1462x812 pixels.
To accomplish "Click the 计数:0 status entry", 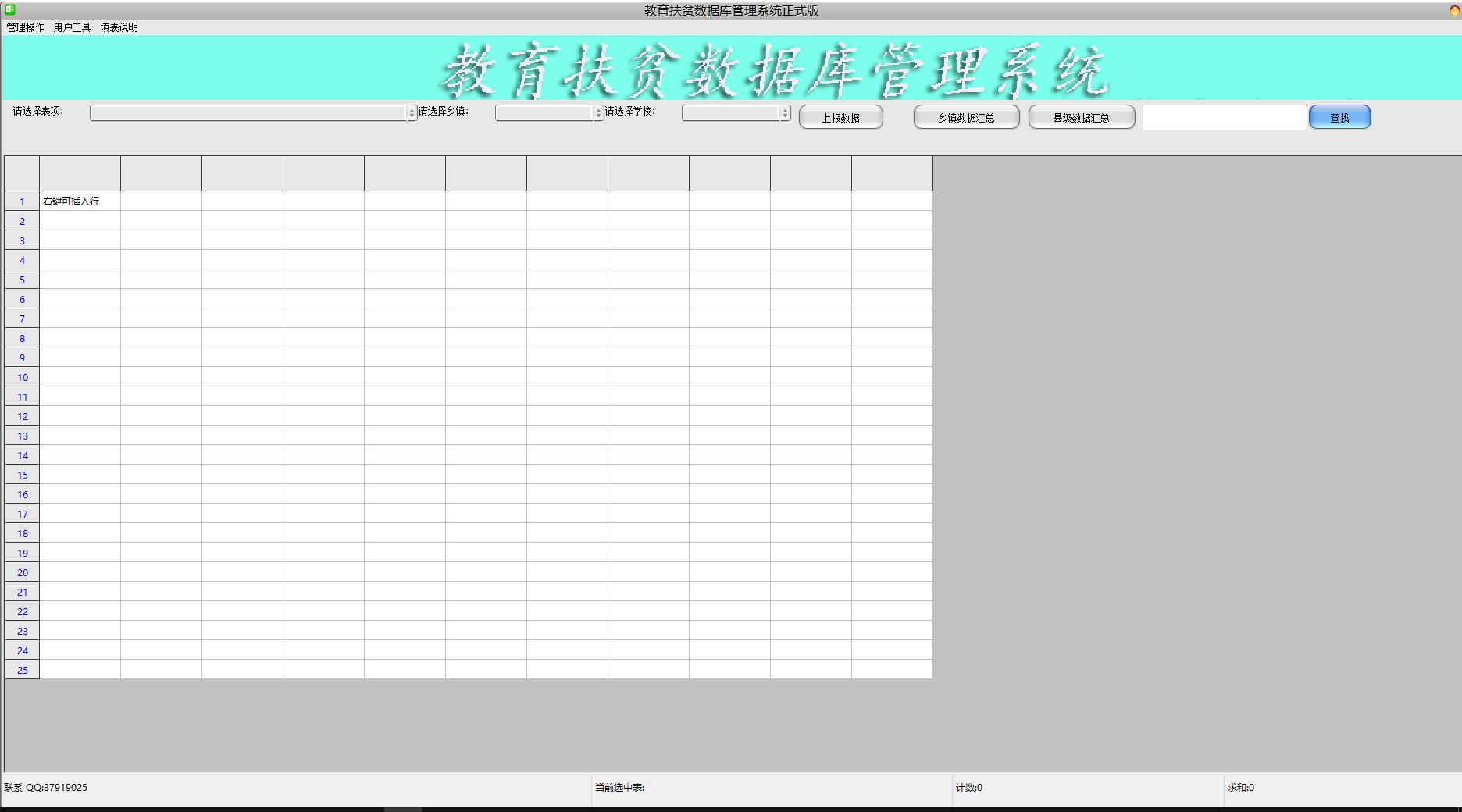I will tap(968, 787).
